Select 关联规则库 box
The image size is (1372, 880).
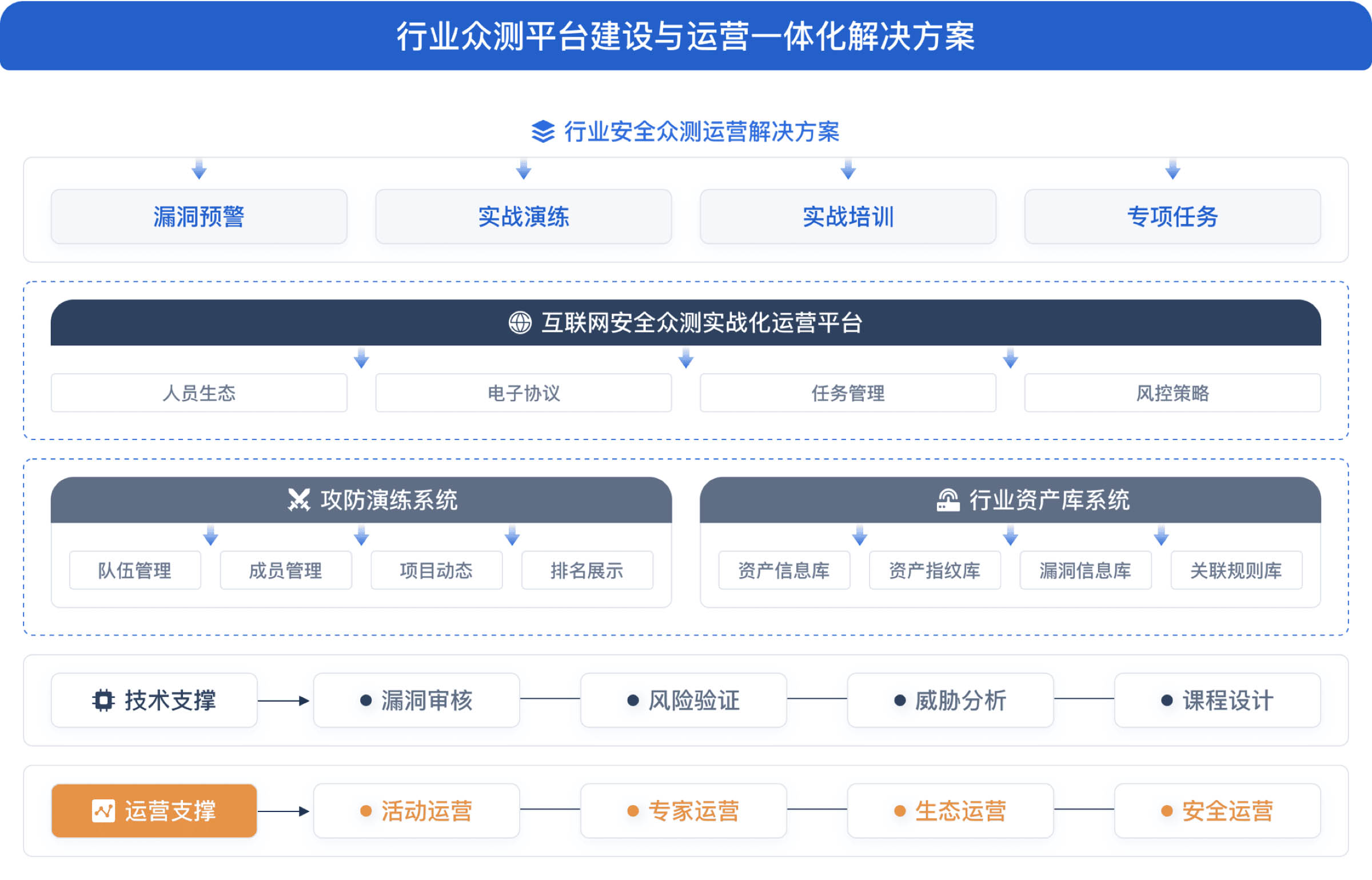pyautogui.click(x=1237, y=570)
